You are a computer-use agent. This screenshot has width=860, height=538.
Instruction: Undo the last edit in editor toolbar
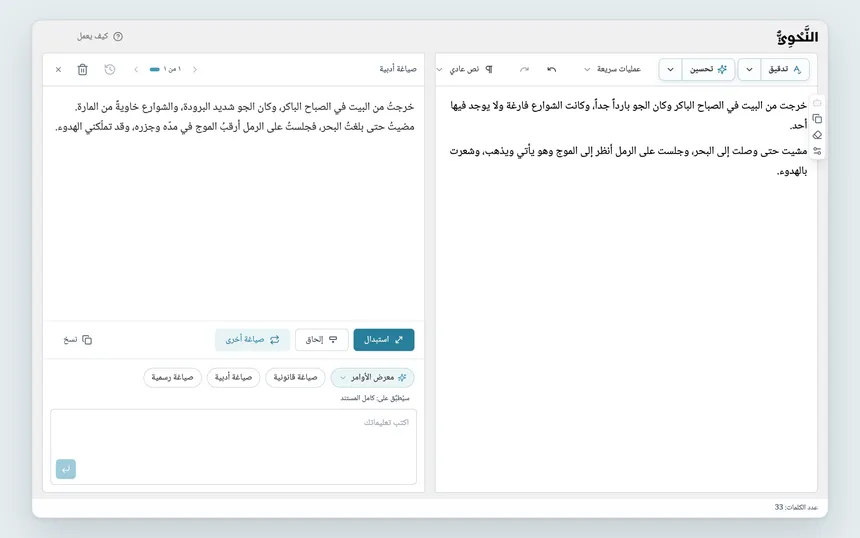coord(551,69)
